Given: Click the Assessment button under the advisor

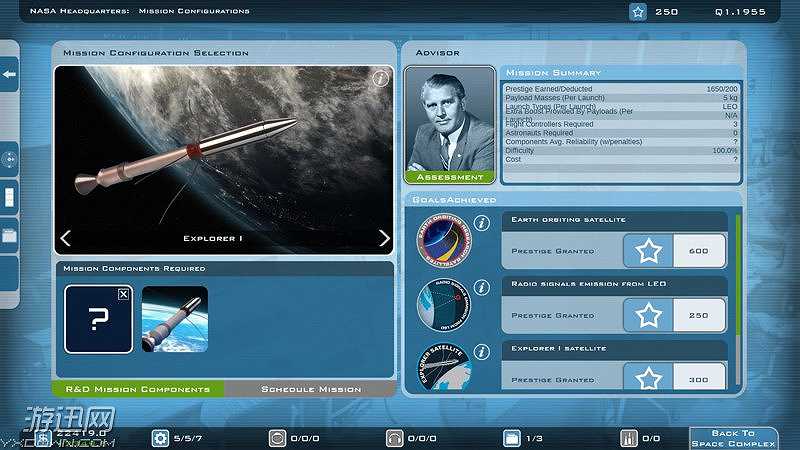Looking at the screenshot, I should (x=449, y=177).
